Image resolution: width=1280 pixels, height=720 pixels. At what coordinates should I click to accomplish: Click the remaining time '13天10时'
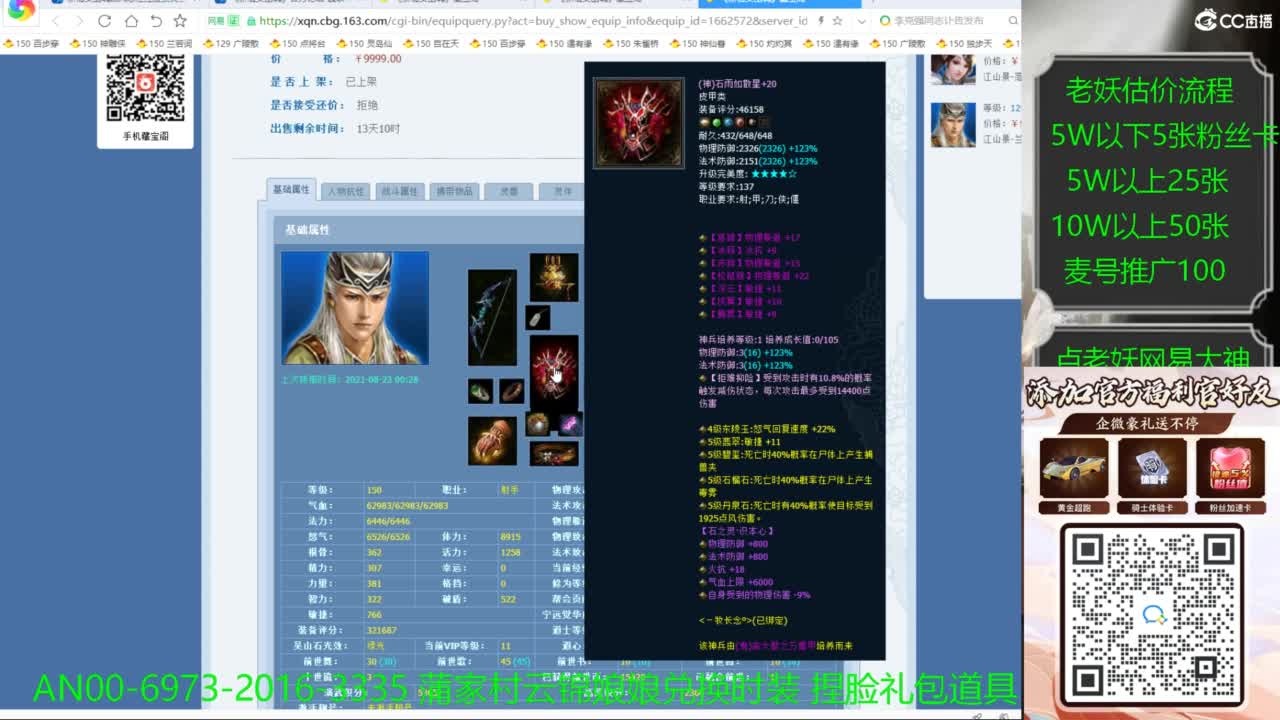click(378, 129)
